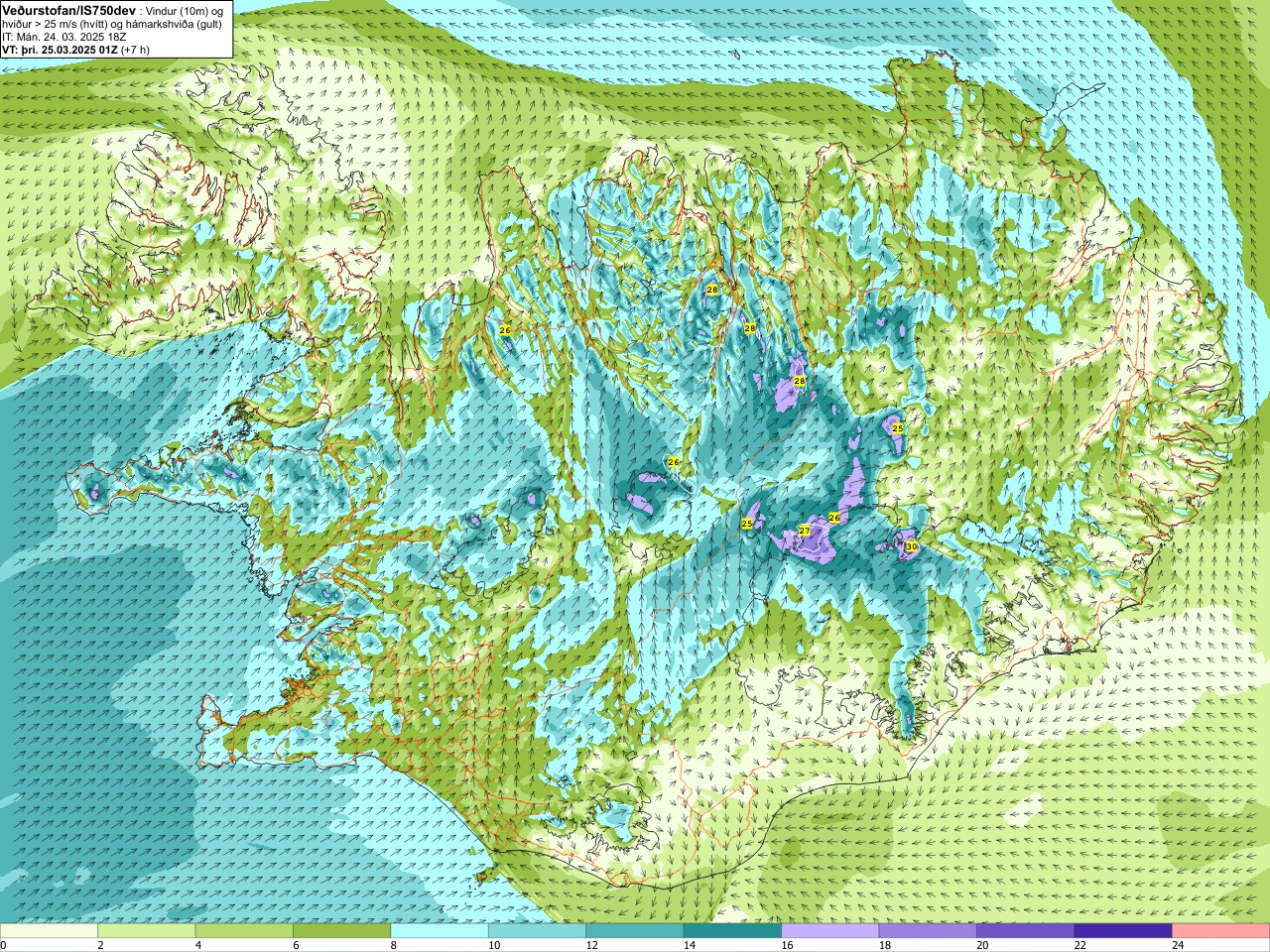The image size is (1270, 952).
Task: Pick the 16–18 m/s light lavender swatch
Action: 830,931
